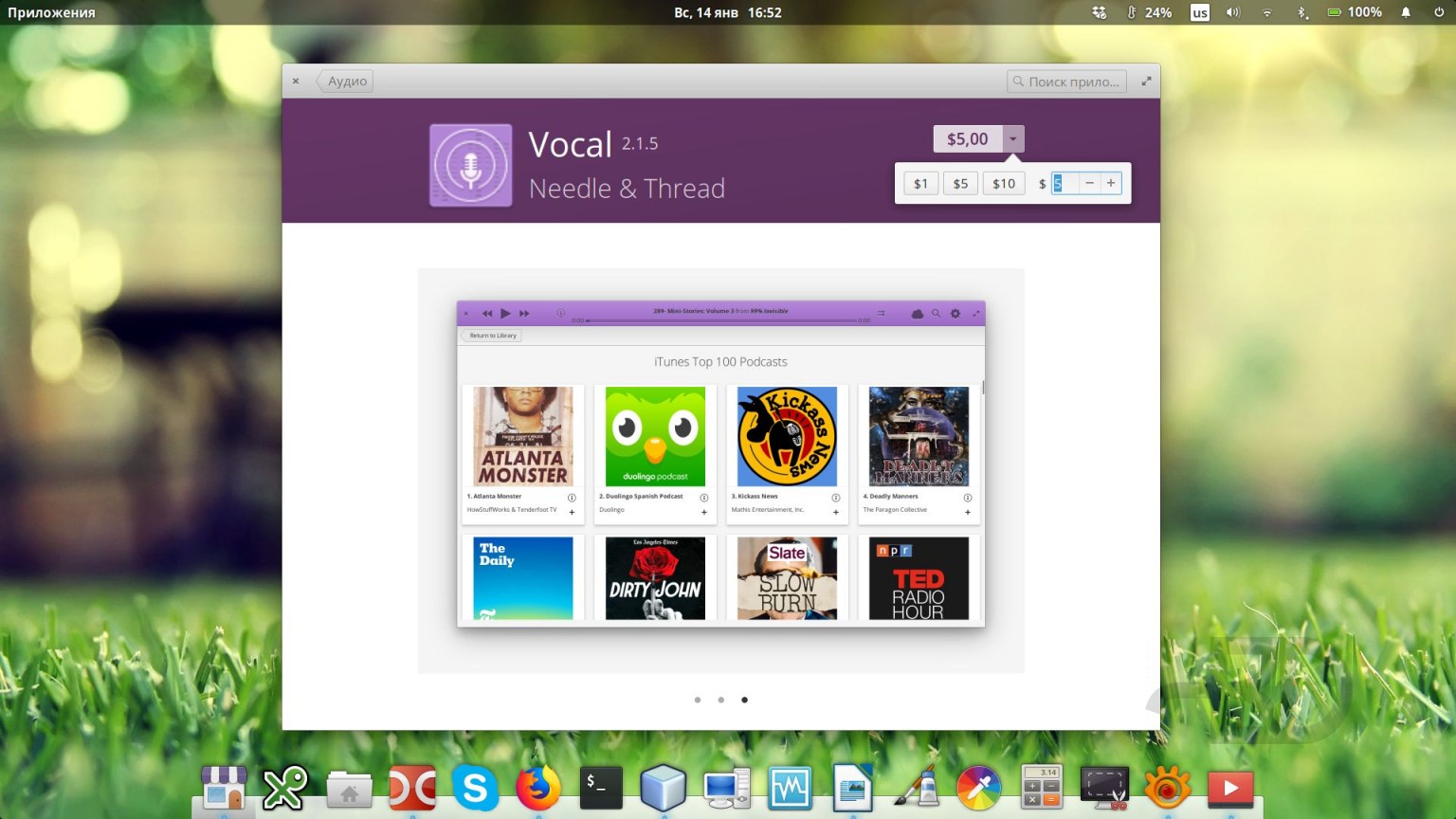Launch Firefox from the dock
The height and width of the screenshot is (819, 1456).
pos(537,787)
